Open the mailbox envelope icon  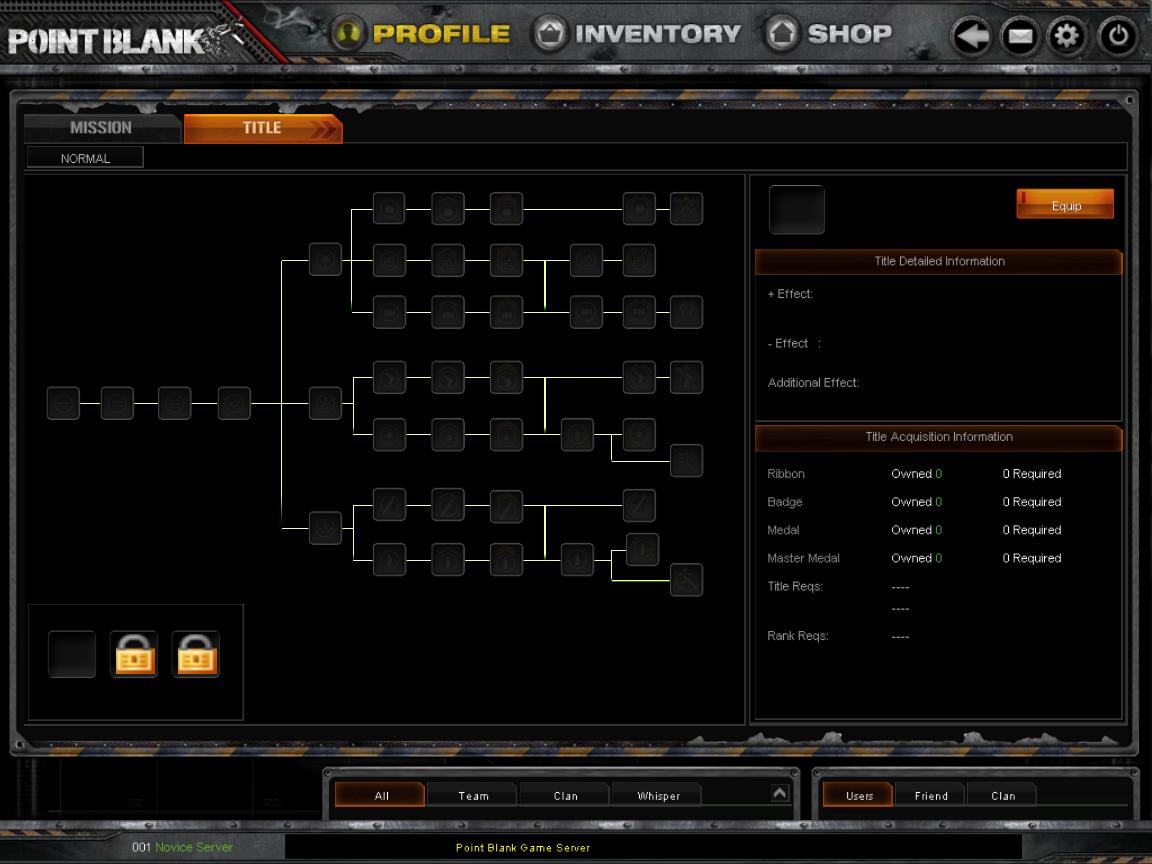point(1019,38)
